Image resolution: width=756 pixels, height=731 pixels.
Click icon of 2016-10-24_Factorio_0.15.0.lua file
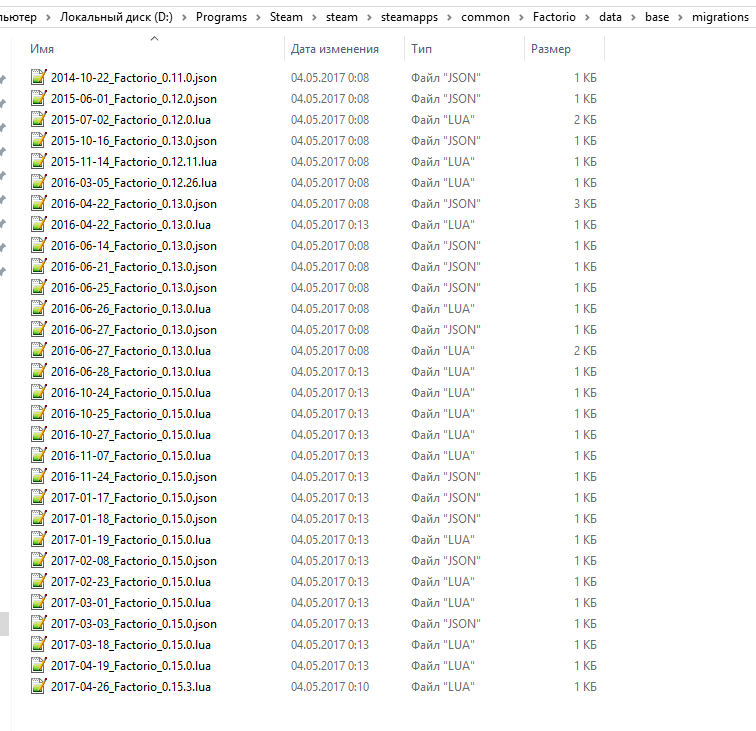coord(39,392)
